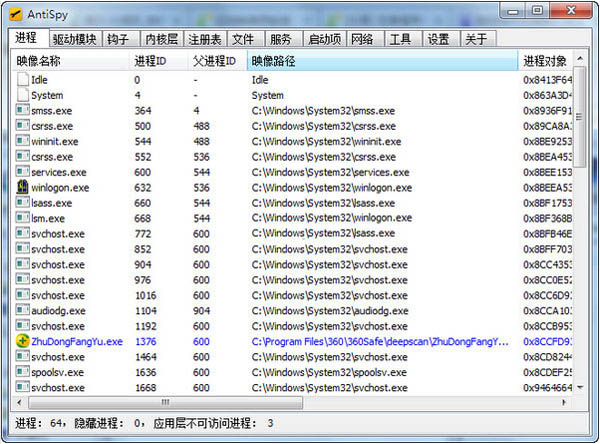
Task: Open the 驱动模块 tab
Action: [75, 39]
